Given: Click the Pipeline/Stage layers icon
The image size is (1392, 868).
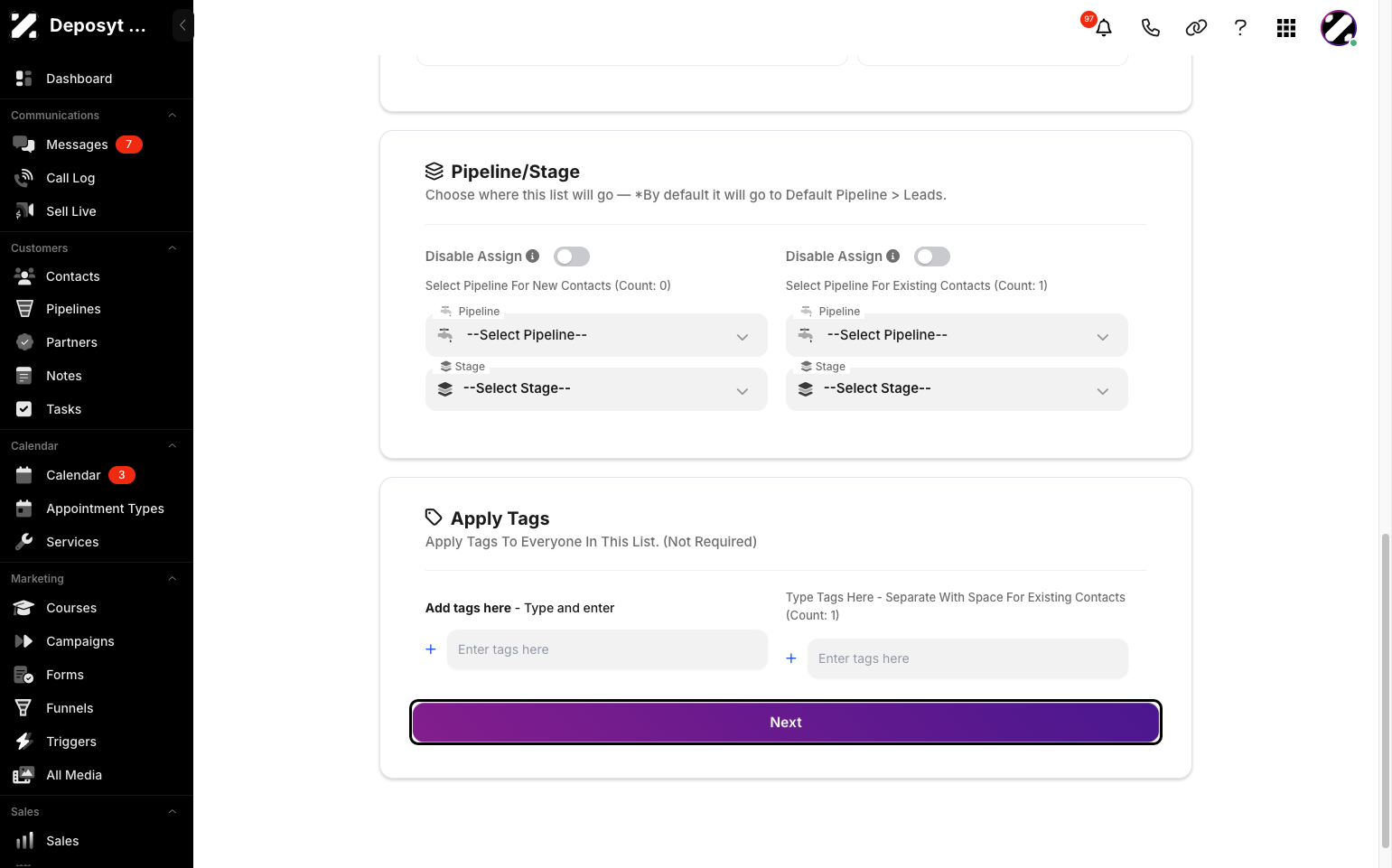Looking at the screenshot, I should click(x=434, y=171).
